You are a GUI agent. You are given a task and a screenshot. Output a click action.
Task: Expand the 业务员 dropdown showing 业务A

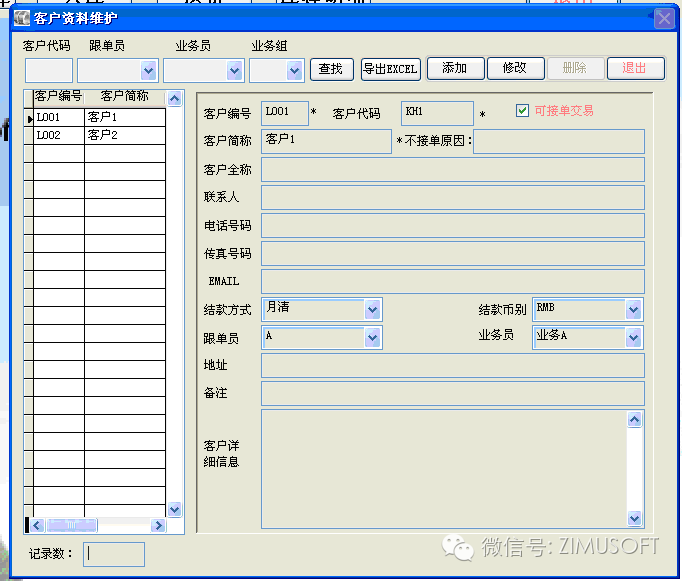(x=633, y=338)
